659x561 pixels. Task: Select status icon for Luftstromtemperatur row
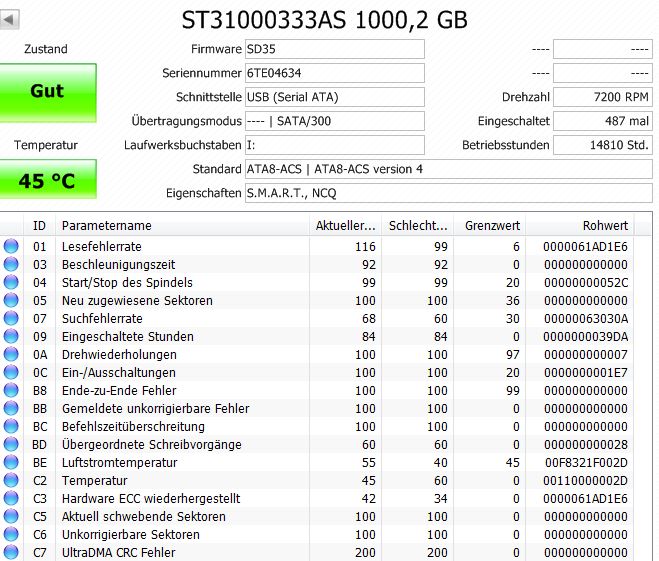point(11,463)
